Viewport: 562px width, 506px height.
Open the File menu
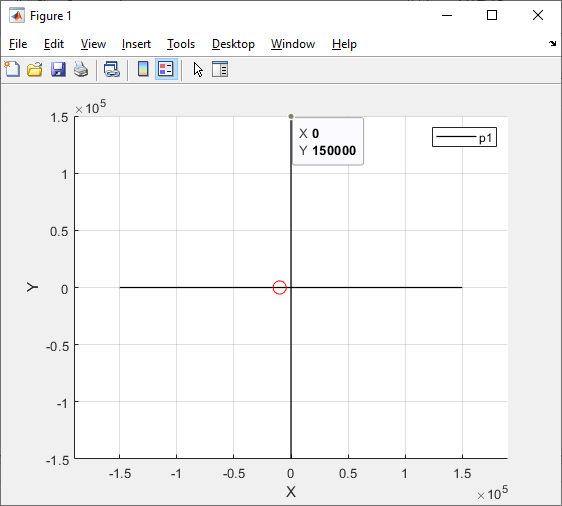pyautogui.click(x=18, y=44)
